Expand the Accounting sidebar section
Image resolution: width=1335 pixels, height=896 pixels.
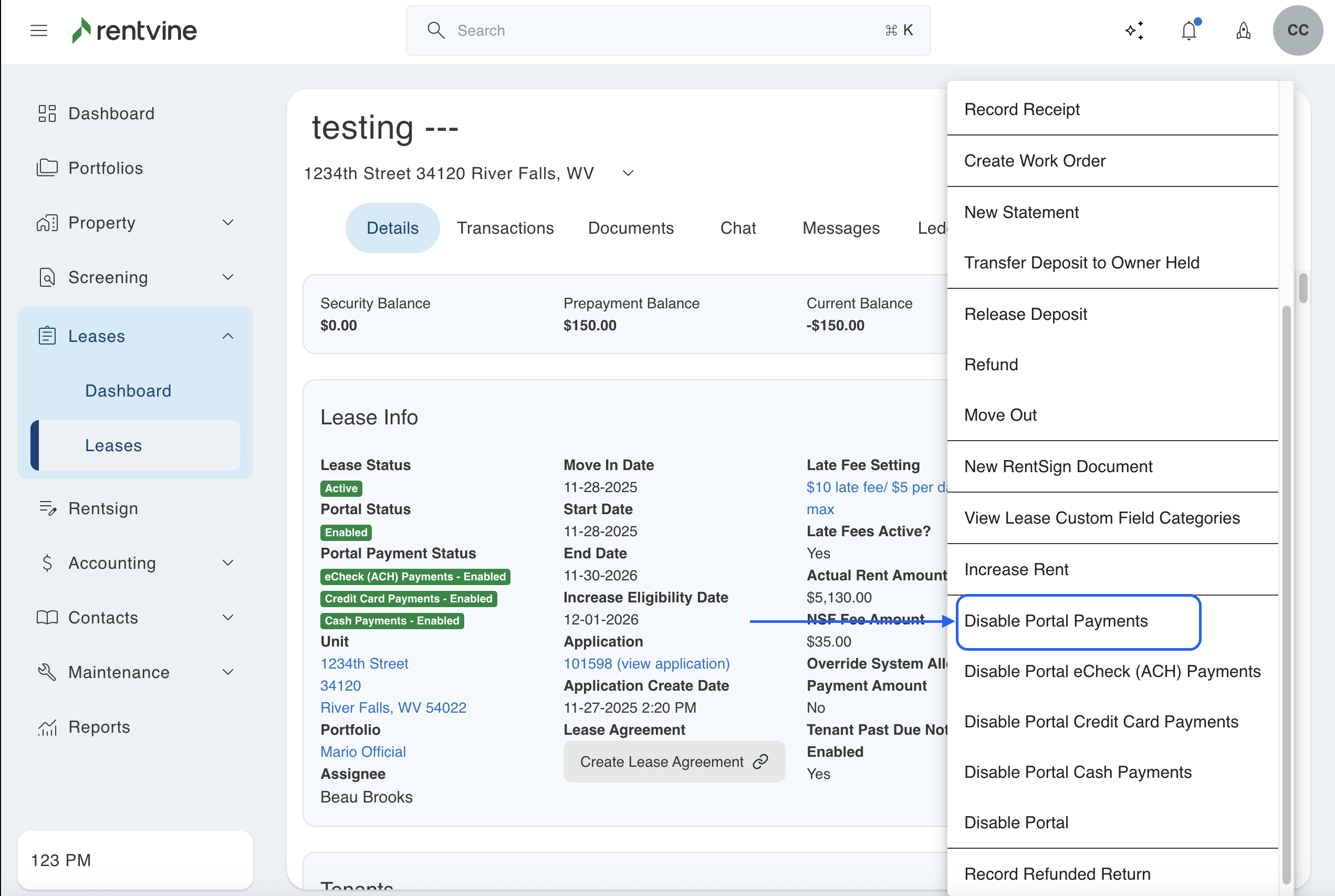[228, 563]
